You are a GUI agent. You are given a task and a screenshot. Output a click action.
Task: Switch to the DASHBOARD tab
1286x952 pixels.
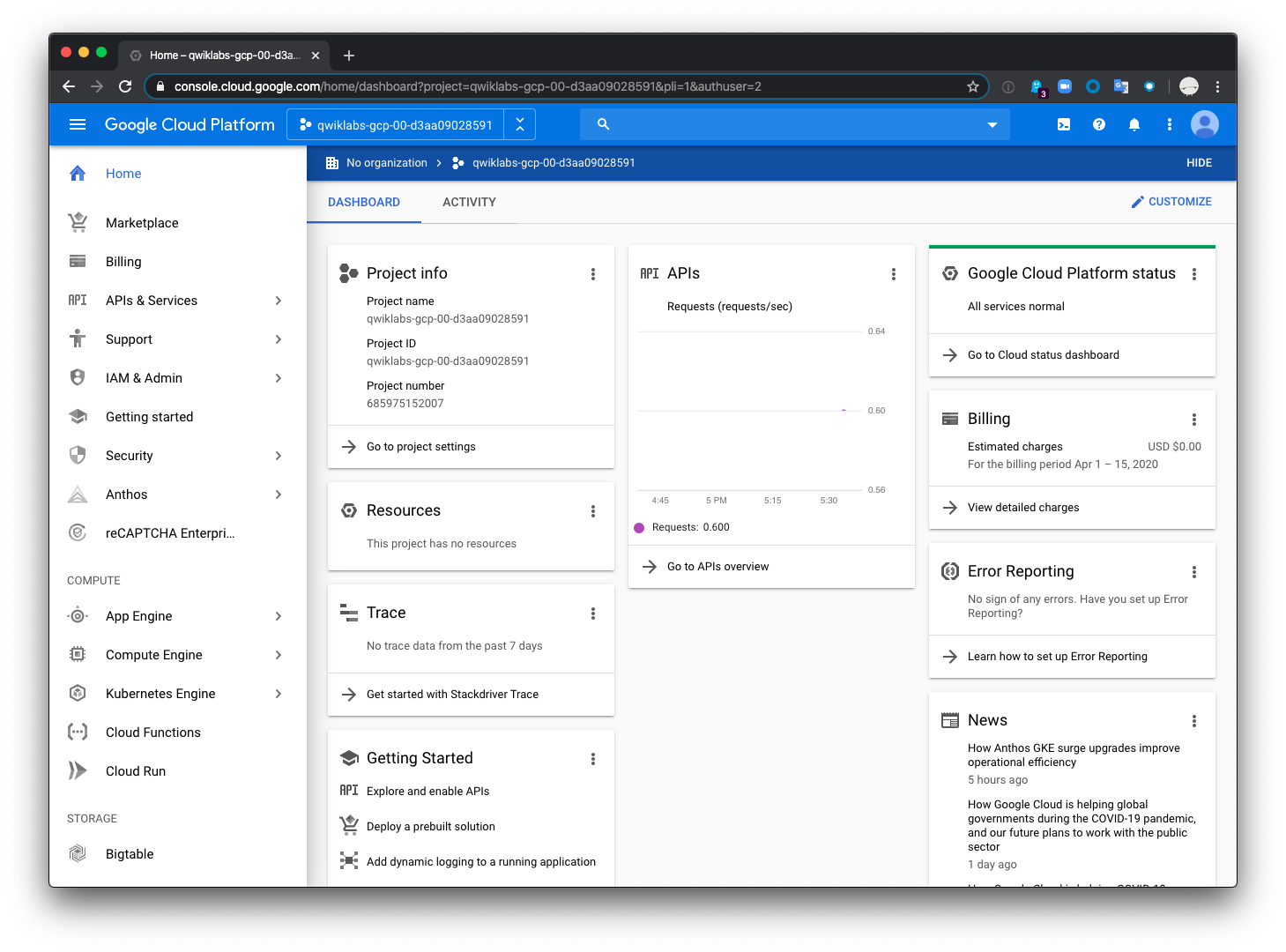[x=364, y=202]
